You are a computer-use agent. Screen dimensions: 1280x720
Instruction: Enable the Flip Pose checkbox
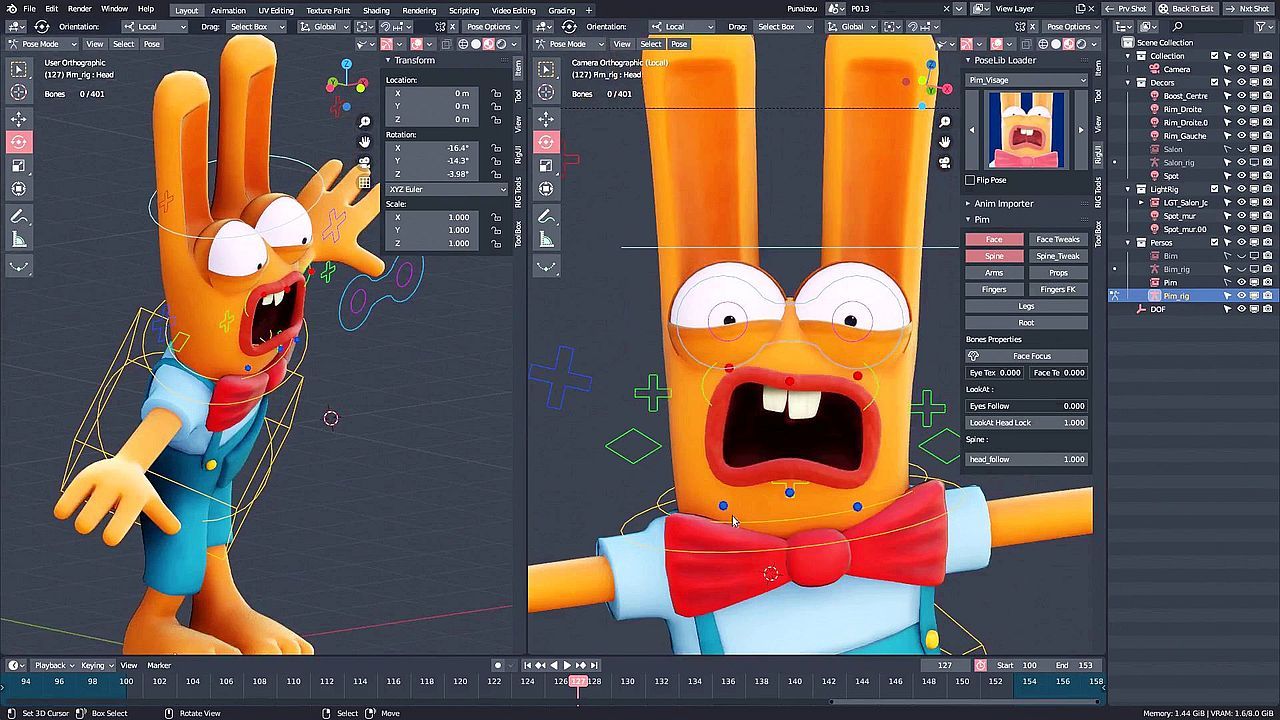970,180
